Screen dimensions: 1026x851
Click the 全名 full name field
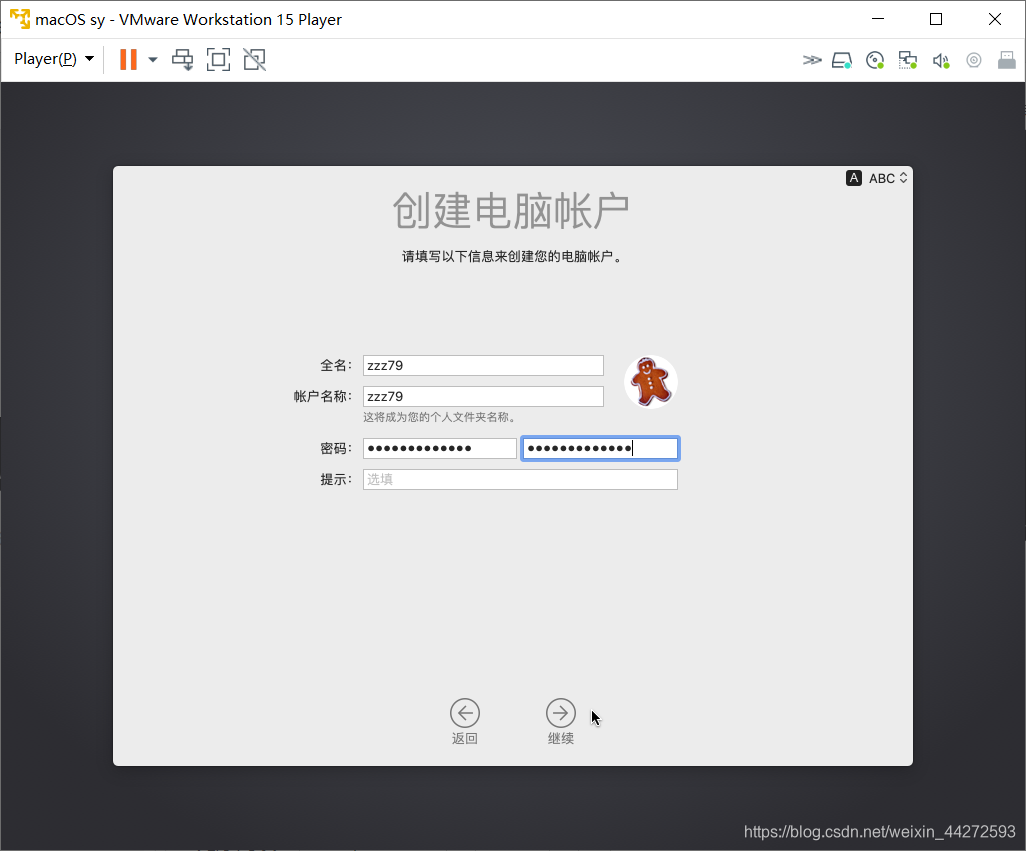pos(483,366)
